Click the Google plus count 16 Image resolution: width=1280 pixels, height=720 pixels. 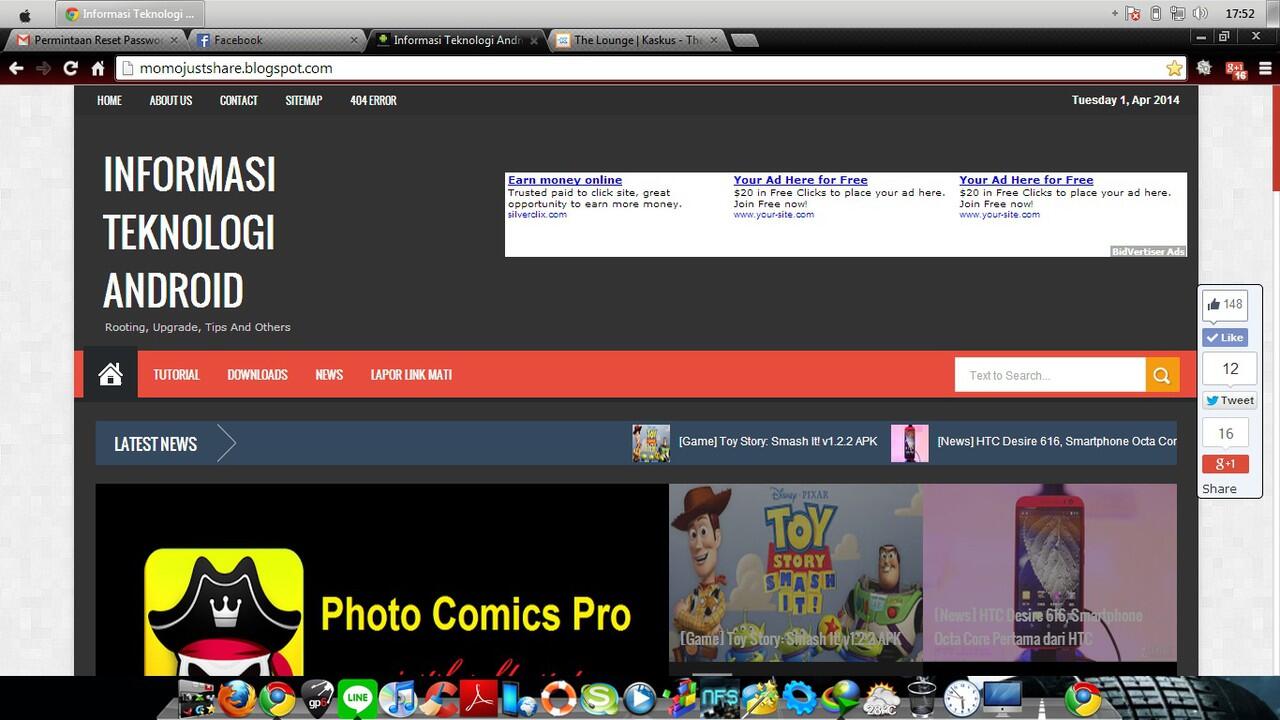(1225, 433)
